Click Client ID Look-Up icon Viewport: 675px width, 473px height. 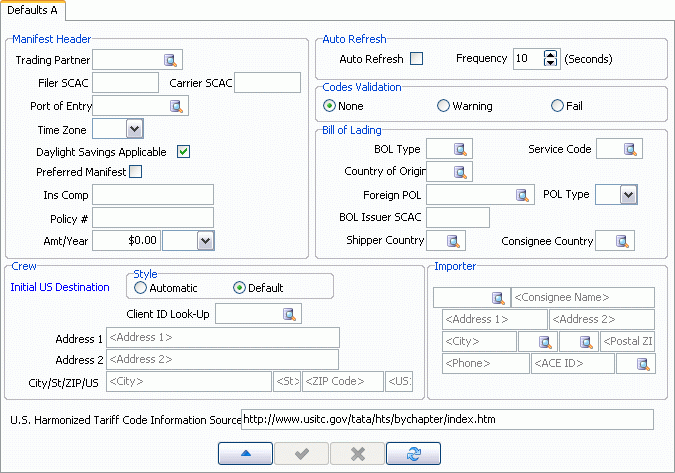(x=289, y=314)
